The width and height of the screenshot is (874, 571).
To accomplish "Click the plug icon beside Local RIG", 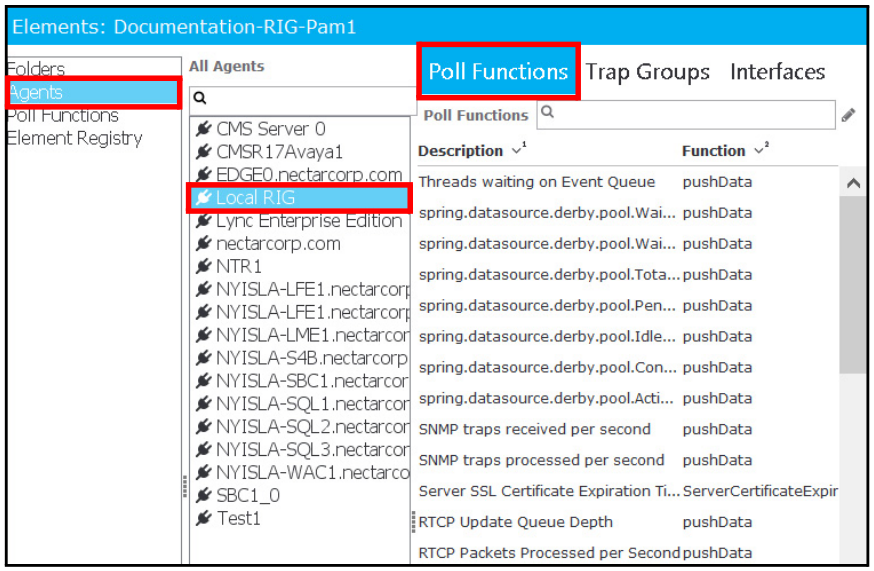I will pos(203,197).
